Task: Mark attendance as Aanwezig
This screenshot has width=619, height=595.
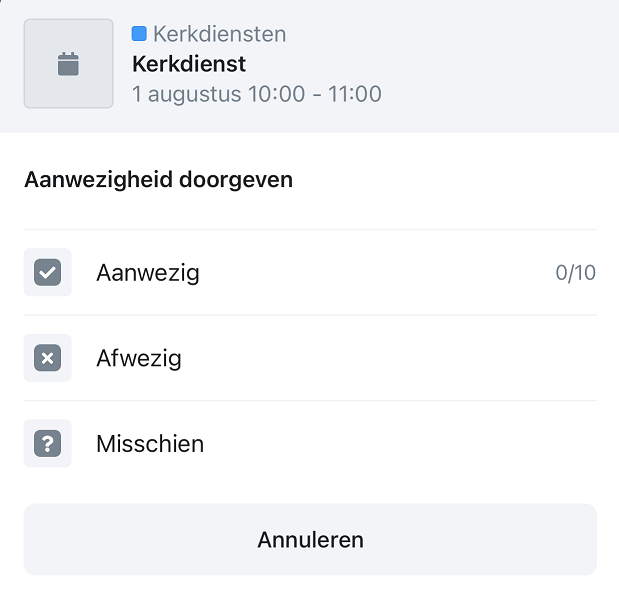Action: tap(147, 272)
